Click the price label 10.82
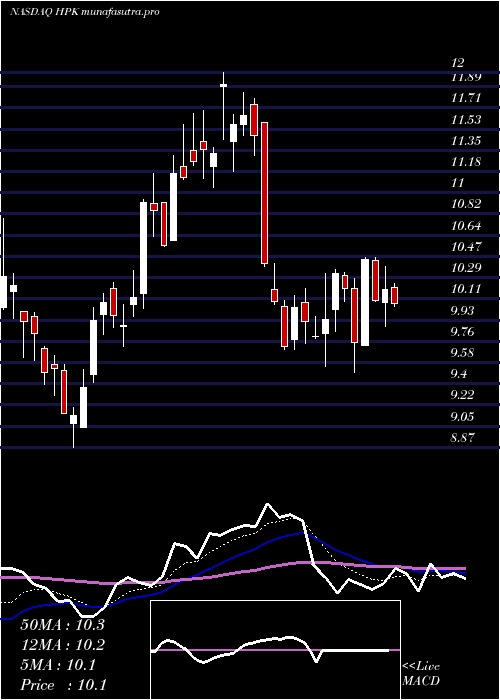Viewport: 500px width, 700px height. coord(466,204)
